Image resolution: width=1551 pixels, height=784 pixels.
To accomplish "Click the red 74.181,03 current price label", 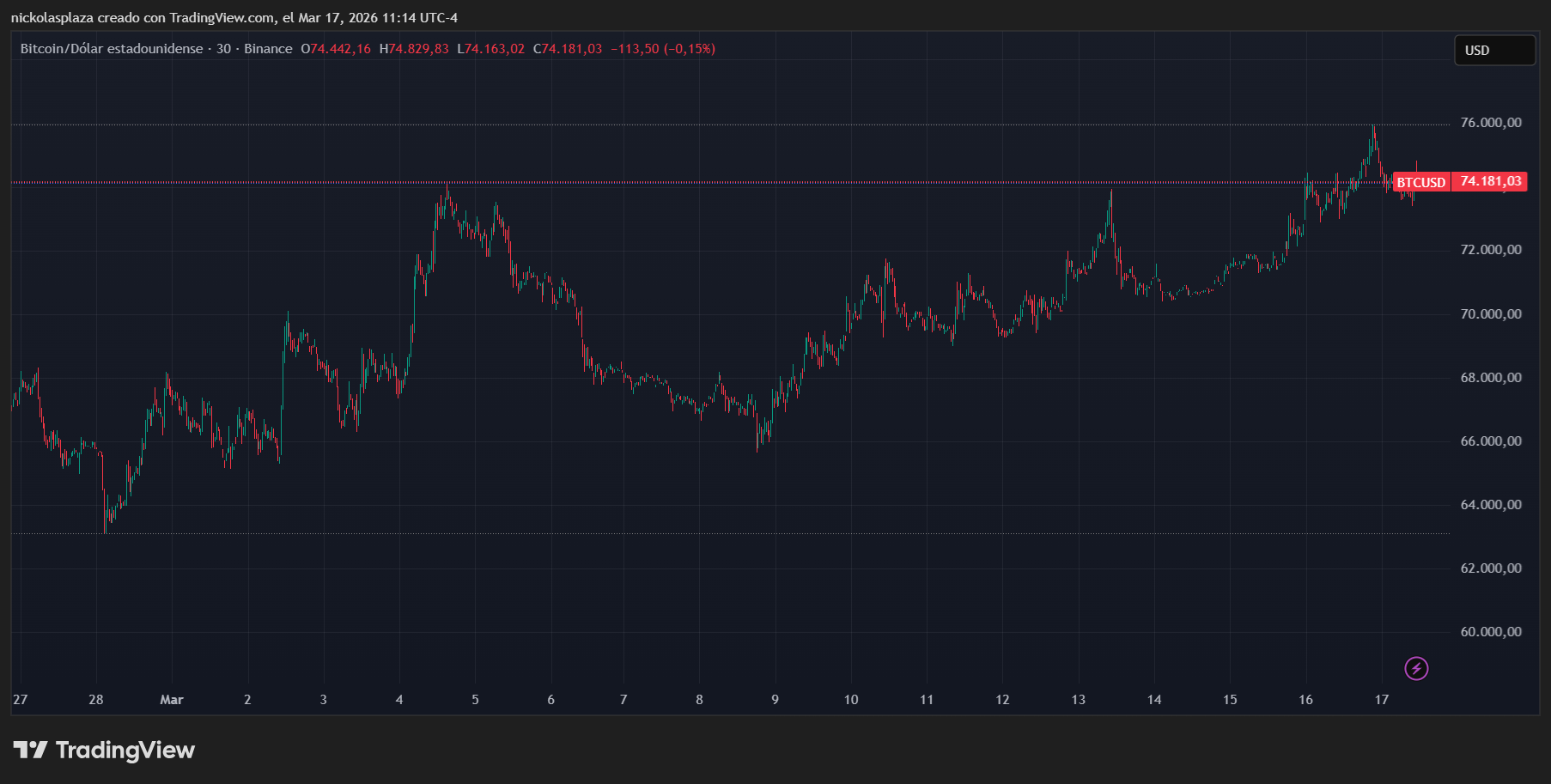I will 1490,181.
